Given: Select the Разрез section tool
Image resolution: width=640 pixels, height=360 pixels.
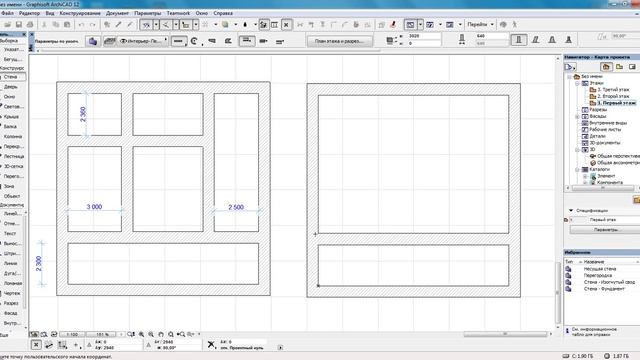Looking at the screenshot, I should 12,303.
